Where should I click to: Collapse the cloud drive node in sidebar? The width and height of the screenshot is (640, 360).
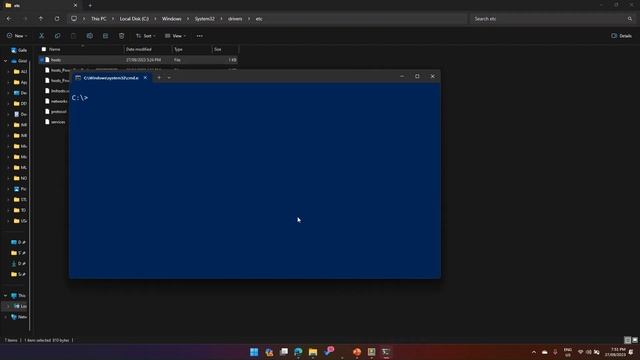coord(5,61)
